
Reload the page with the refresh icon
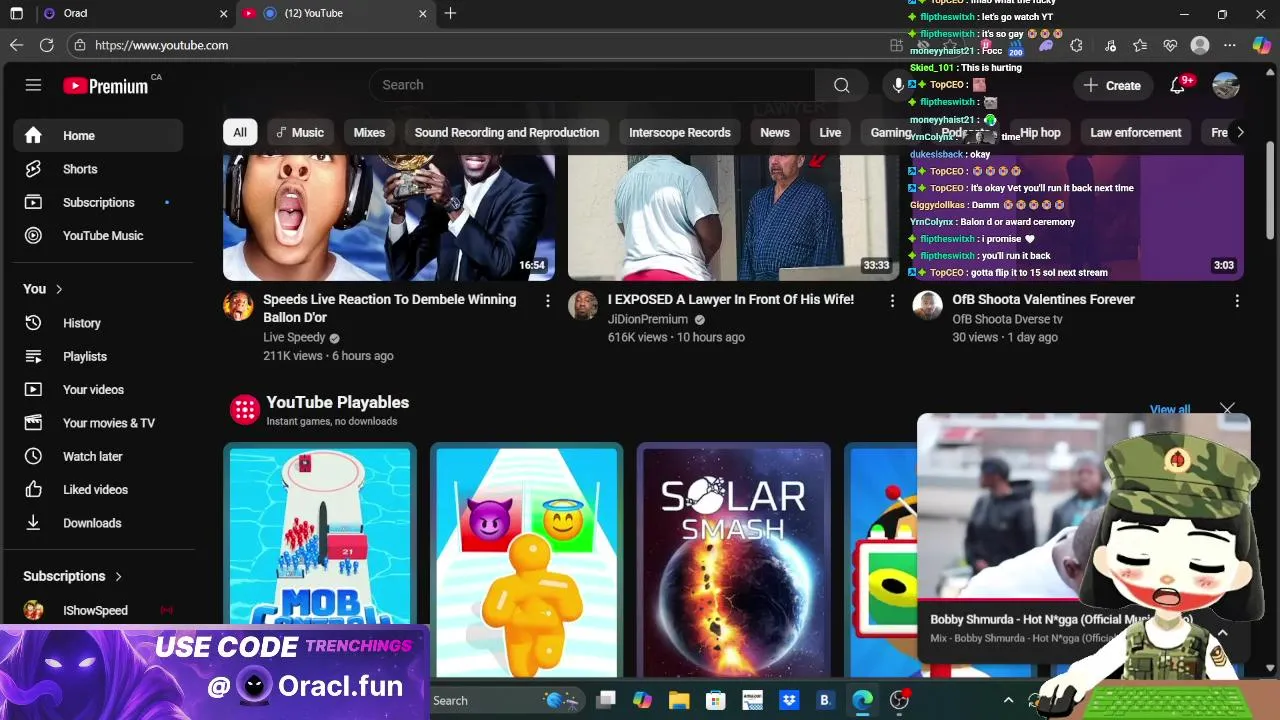(47, 45)
